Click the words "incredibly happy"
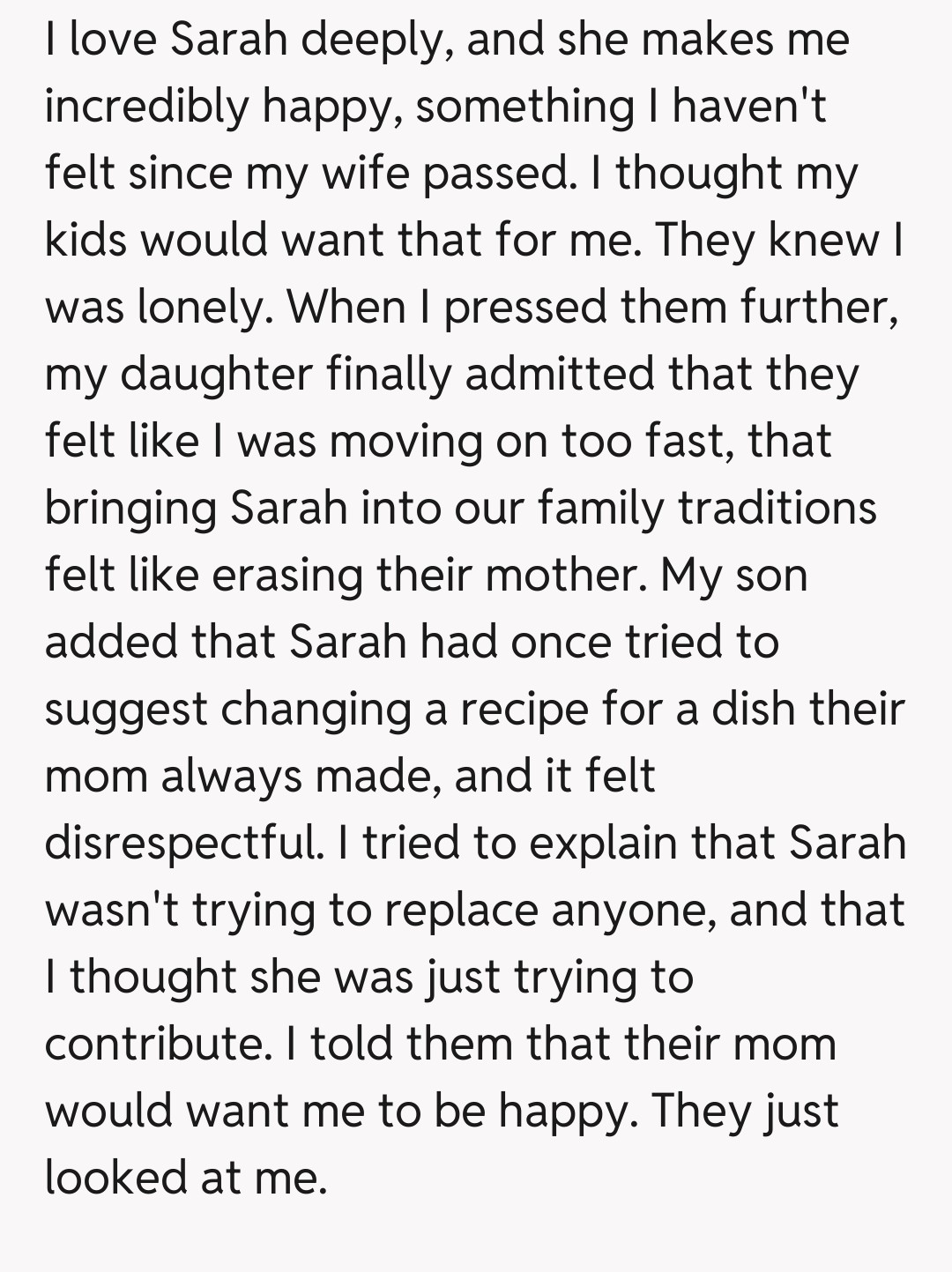Image resolution: width=952 pixels, height=1272 pixels. click(x=220, y=108)
